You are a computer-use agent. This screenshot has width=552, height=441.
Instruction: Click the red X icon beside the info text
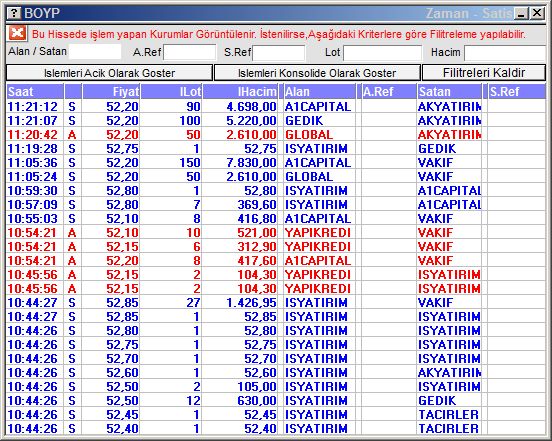[17, 34]
